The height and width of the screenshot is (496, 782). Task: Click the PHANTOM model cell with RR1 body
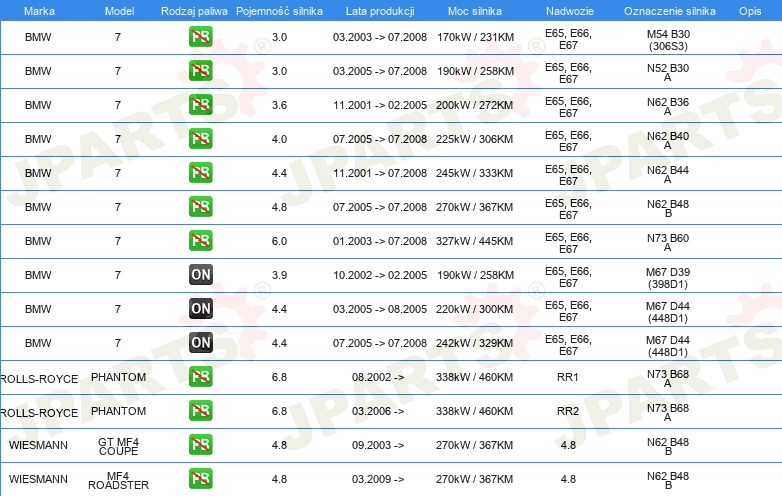(118, 377)
